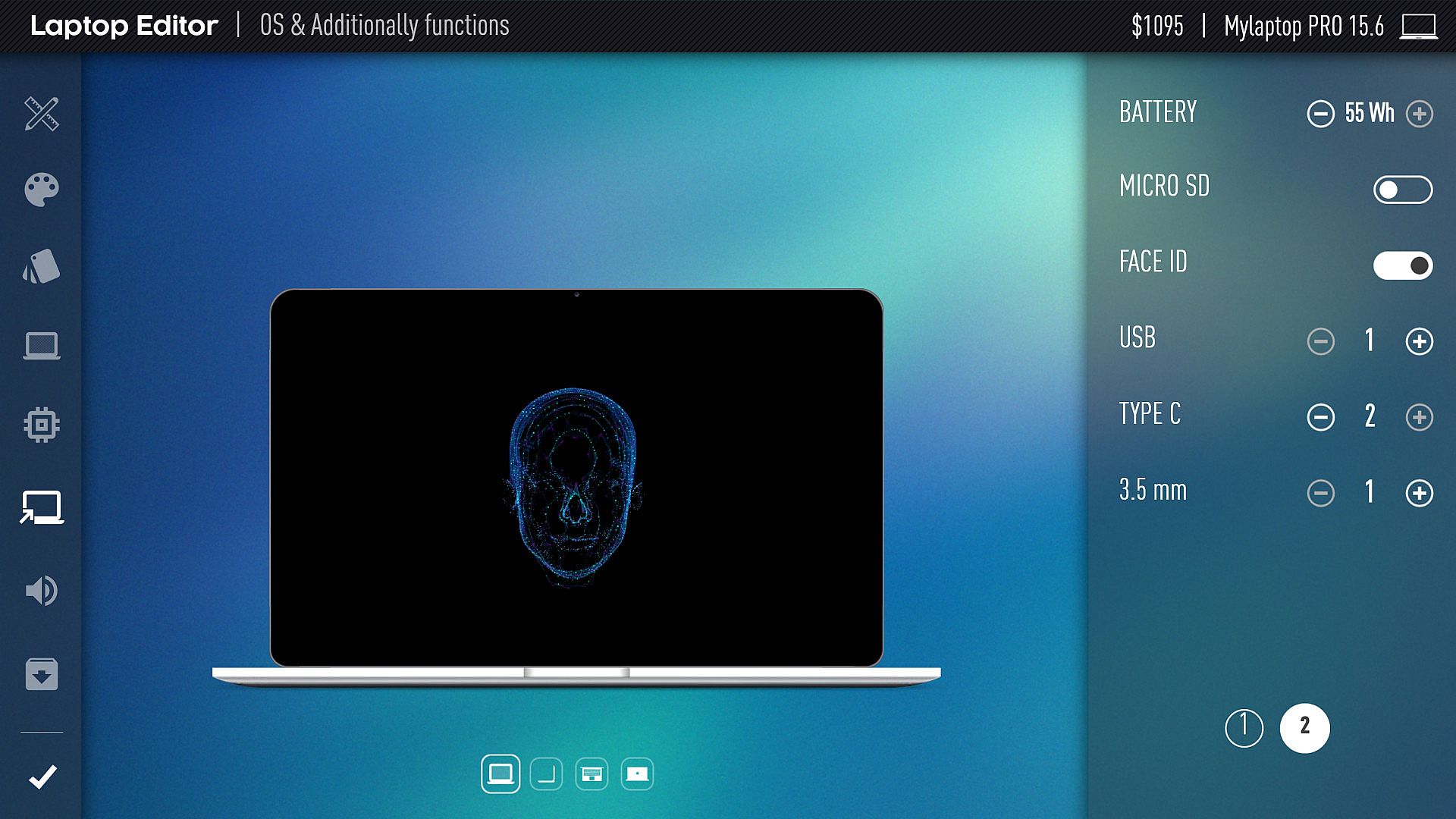The image size is (1456, 819).
Task: Increase the USB port count
Action: point(1419,341)
